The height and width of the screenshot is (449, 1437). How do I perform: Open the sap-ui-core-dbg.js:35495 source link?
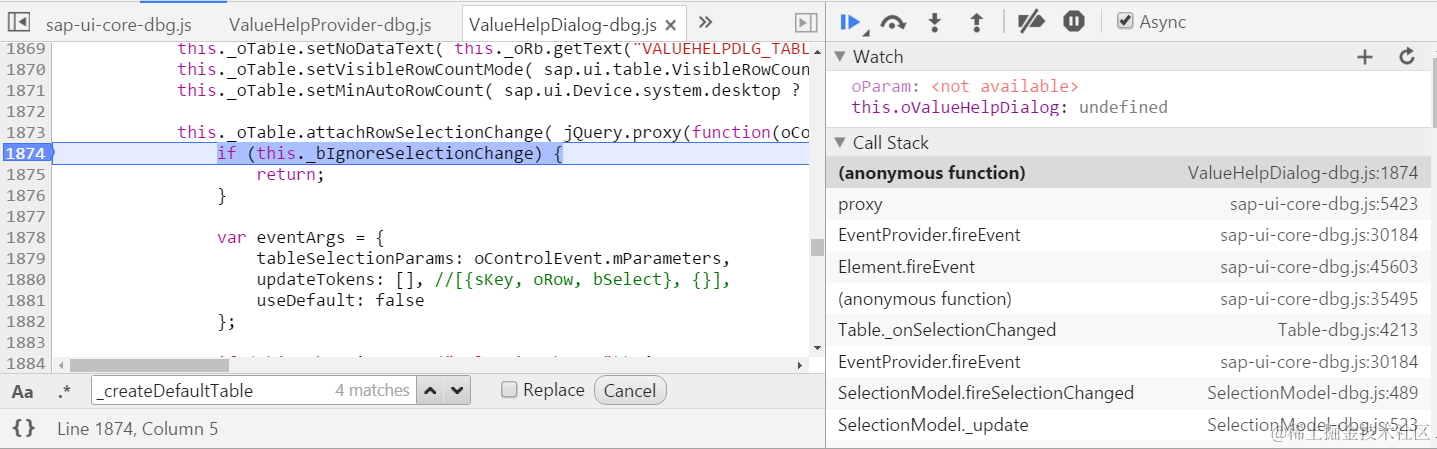[x=1319, y=299]
